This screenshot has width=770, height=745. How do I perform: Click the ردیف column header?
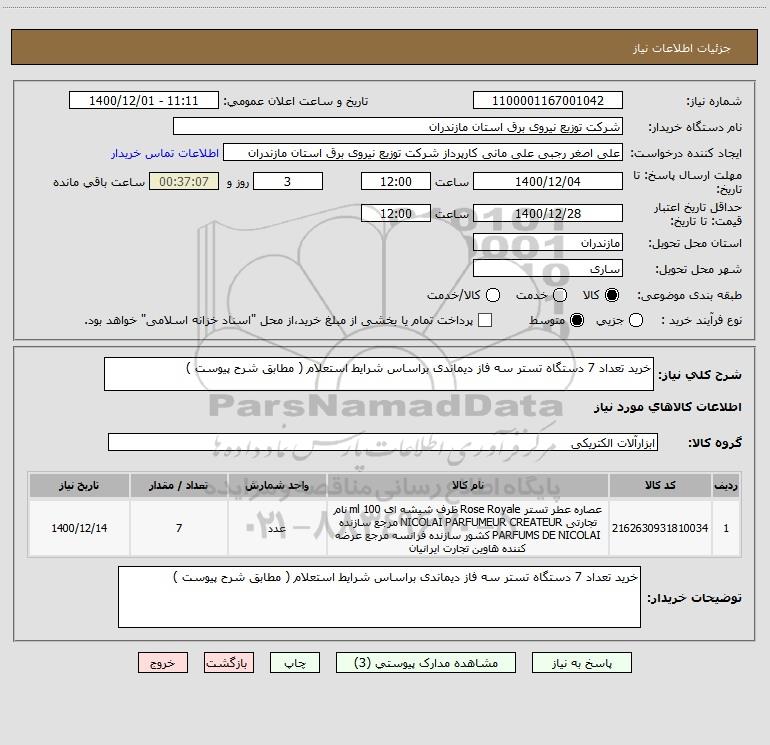726,486
